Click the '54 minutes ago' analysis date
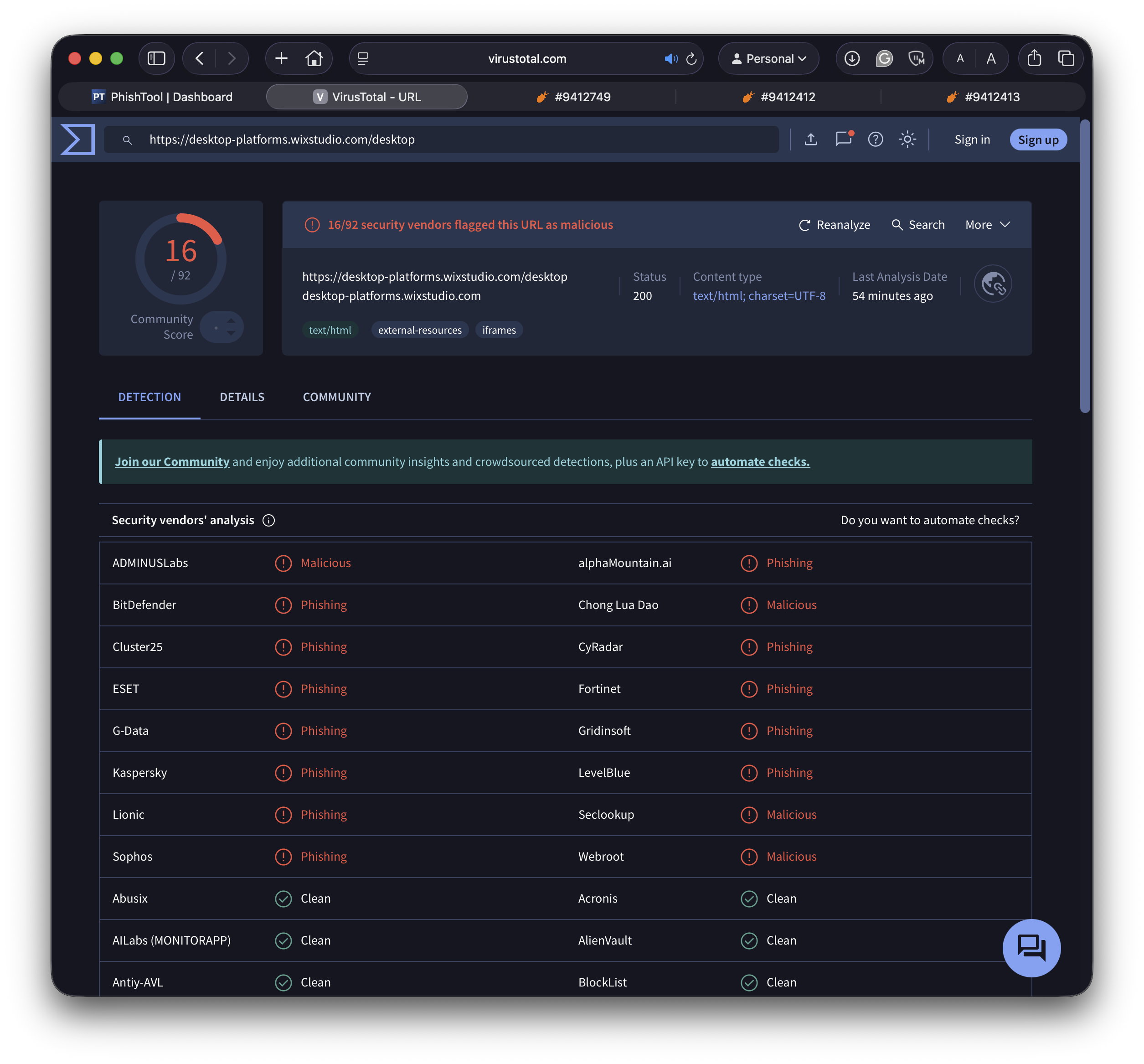 tap(892, 296)
